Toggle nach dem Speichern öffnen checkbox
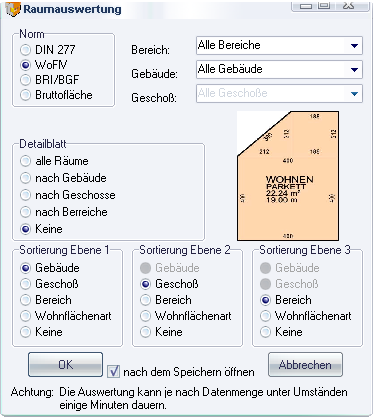This screenshot has height=417, width=373. point(113,371)
